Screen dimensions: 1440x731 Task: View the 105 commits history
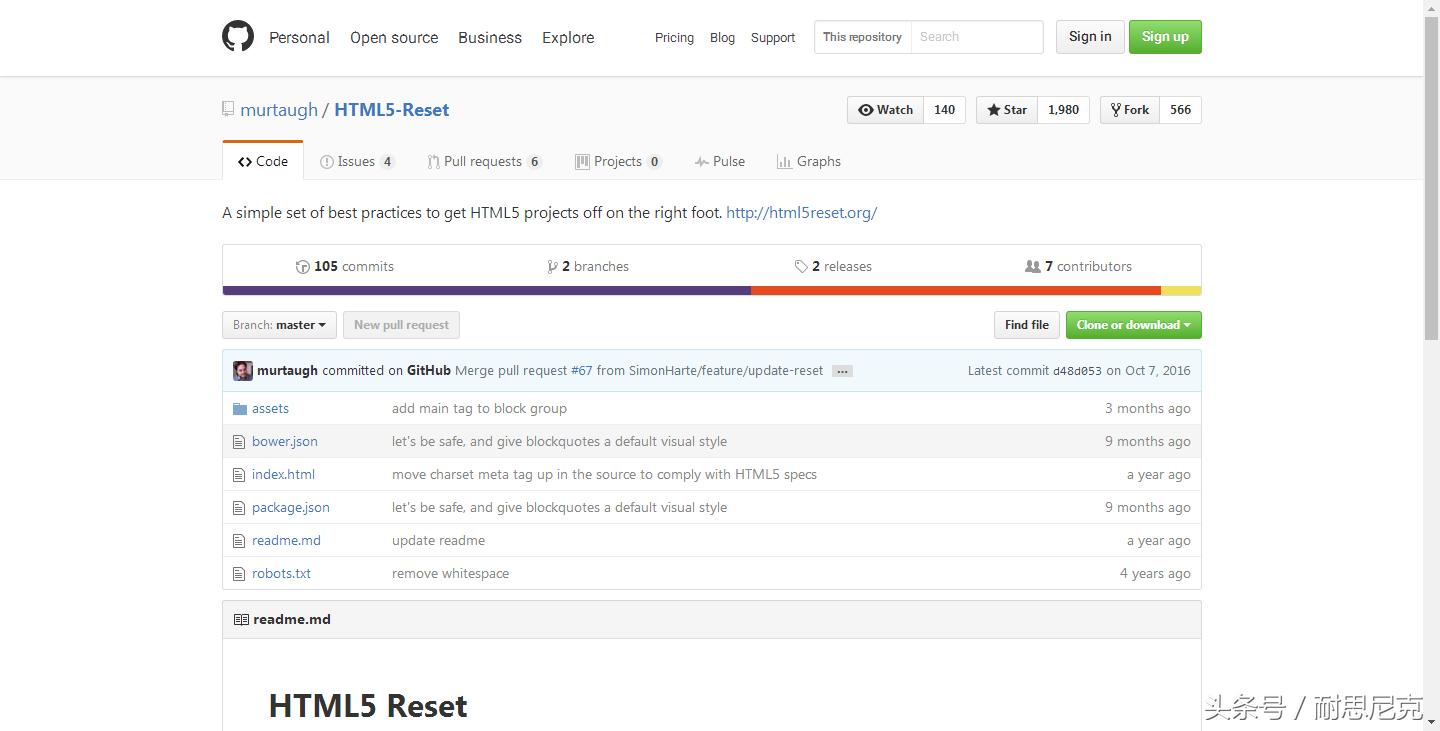(345, 266)
